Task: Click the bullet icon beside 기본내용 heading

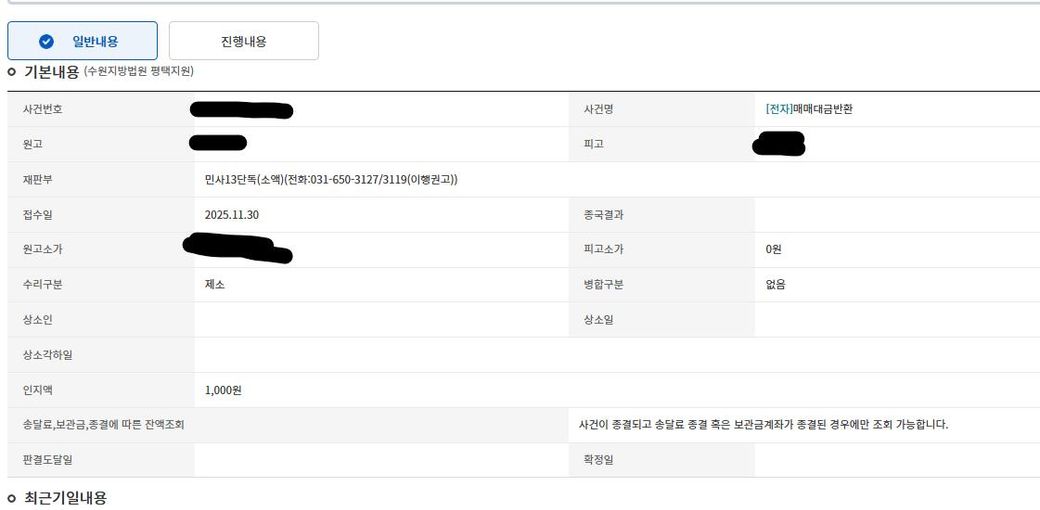Action: pyautogui.click(x=12, y=72)
